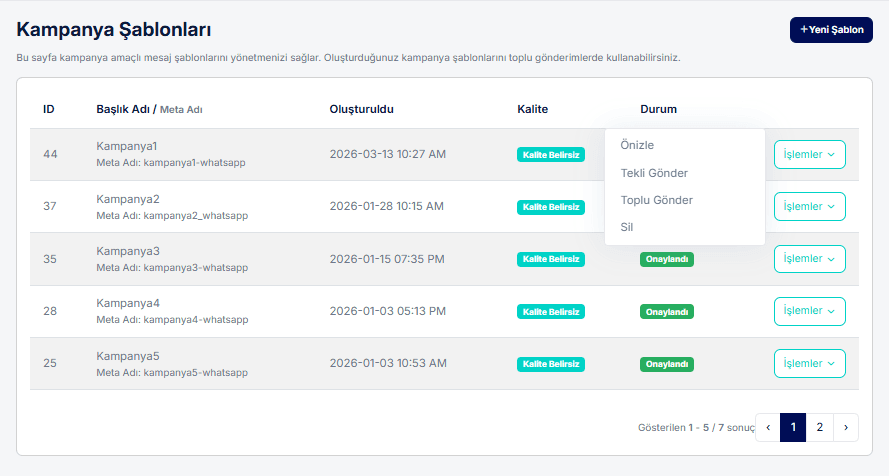Select page 1 in pagination

click(793, 427)
